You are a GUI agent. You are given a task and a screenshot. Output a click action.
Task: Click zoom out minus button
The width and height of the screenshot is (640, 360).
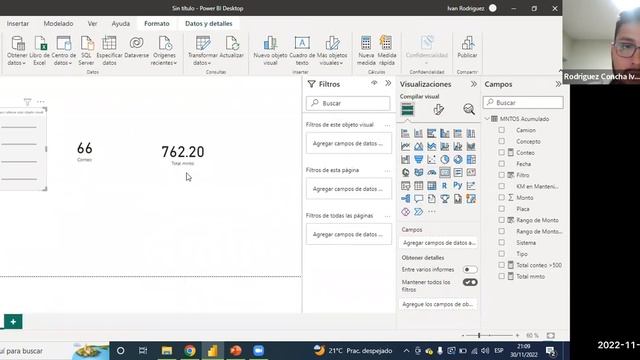(463, 336)
